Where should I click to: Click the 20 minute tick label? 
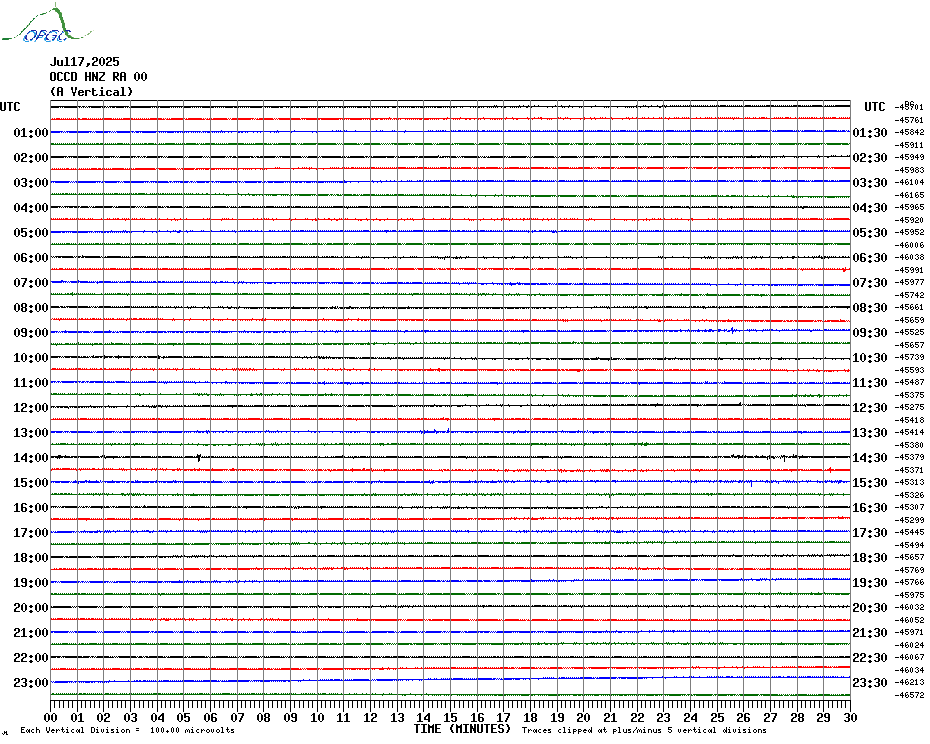(584, 717)
